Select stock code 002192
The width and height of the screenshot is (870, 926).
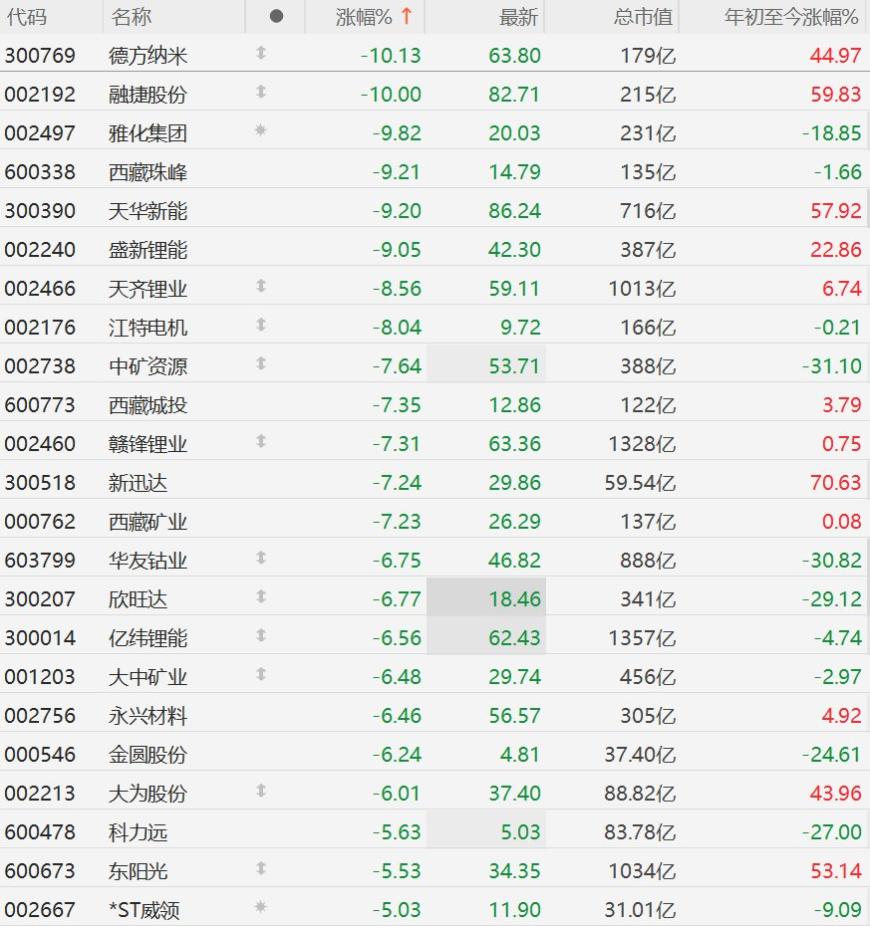(x=40, y=94)
